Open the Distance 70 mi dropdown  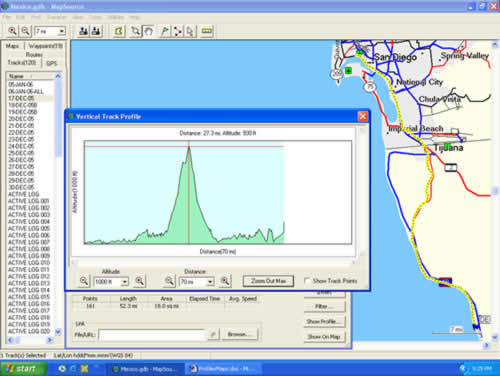click(210, 282)
